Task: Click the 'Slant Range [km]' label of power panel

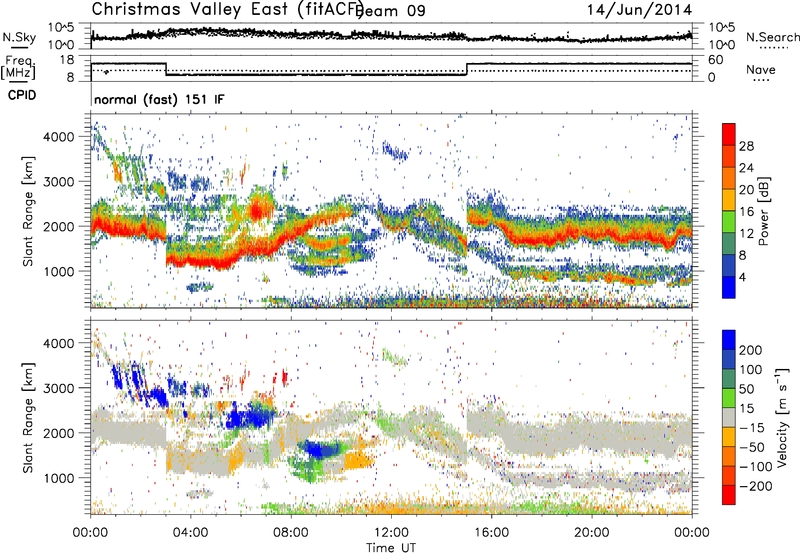Action: (28, 211)
